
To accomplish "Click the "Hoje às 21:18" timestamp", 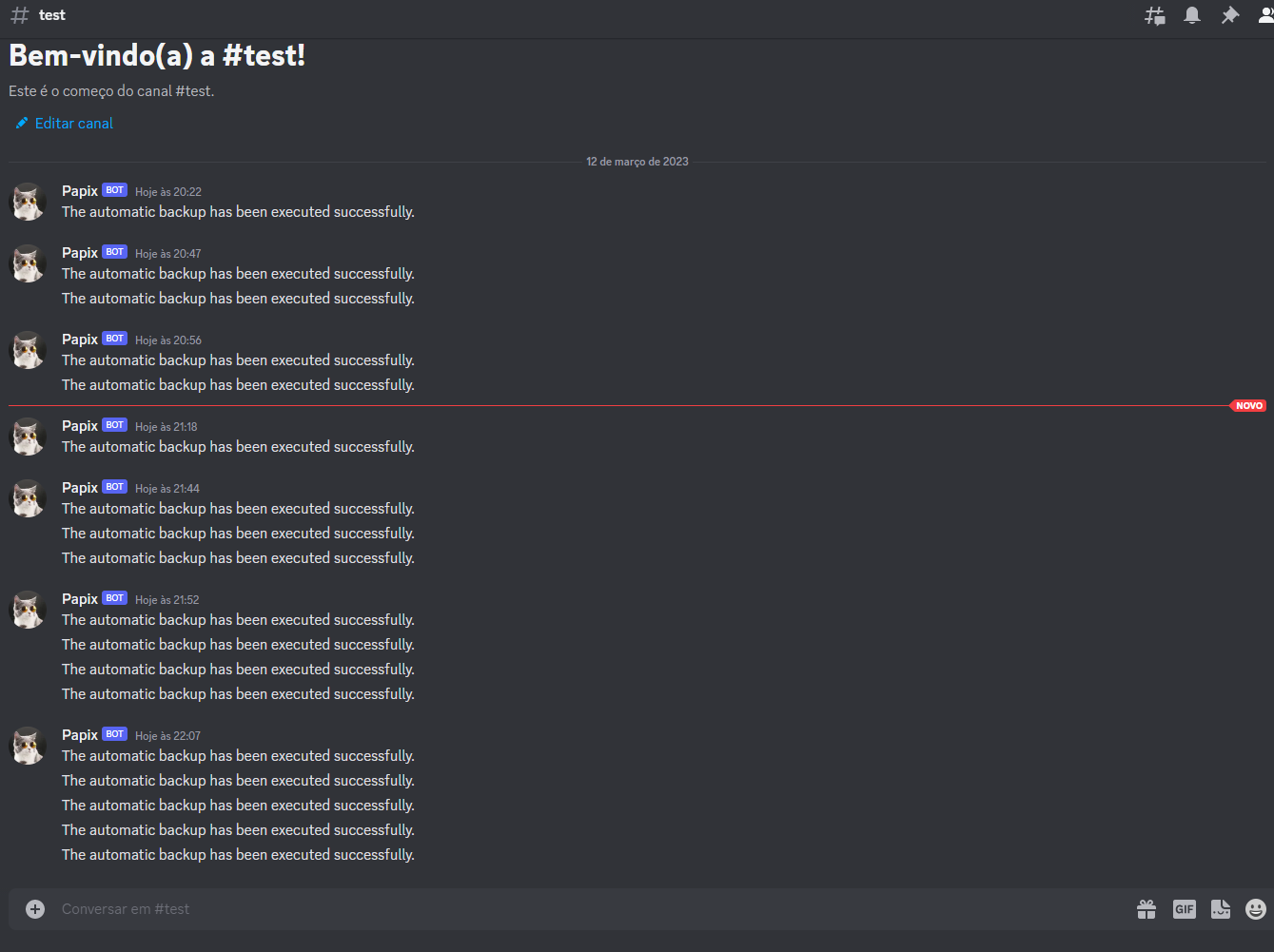I will [167, 427].
